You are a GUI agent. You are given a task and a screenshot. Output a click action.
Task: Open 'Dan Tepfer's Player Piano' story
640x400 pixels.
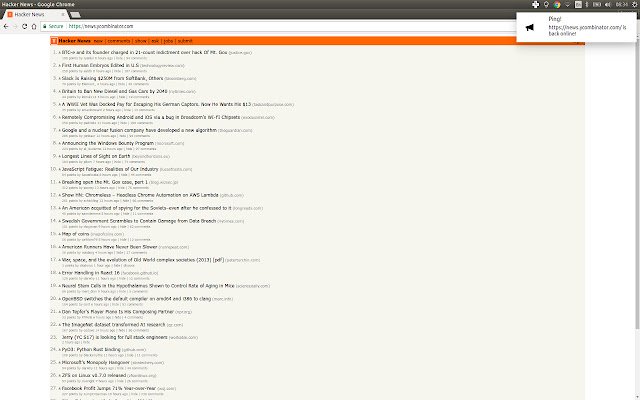pyautogui.click(x=118, y=311)
